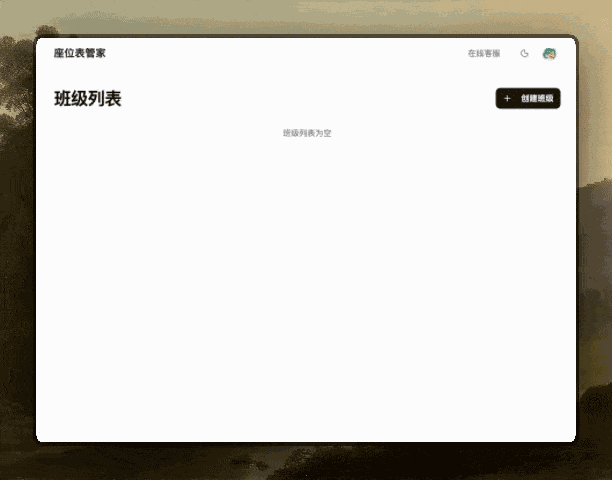Switch theme using the crescent moon icon
The image size is (612, 480).
coord(524,54)
